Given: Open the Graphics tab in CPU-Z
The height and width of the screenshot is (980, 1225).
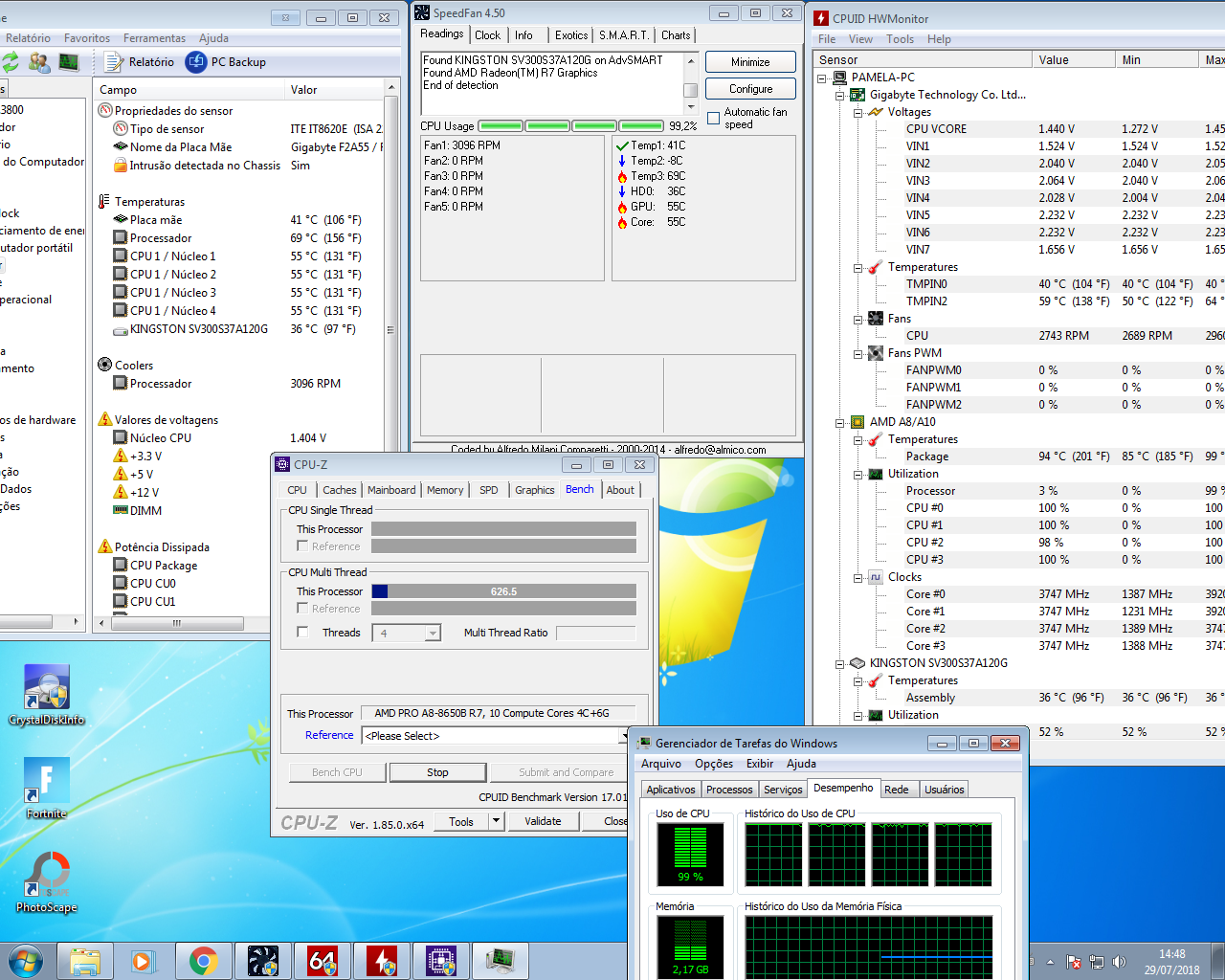Looking at the screenshot, I should 534,490.
